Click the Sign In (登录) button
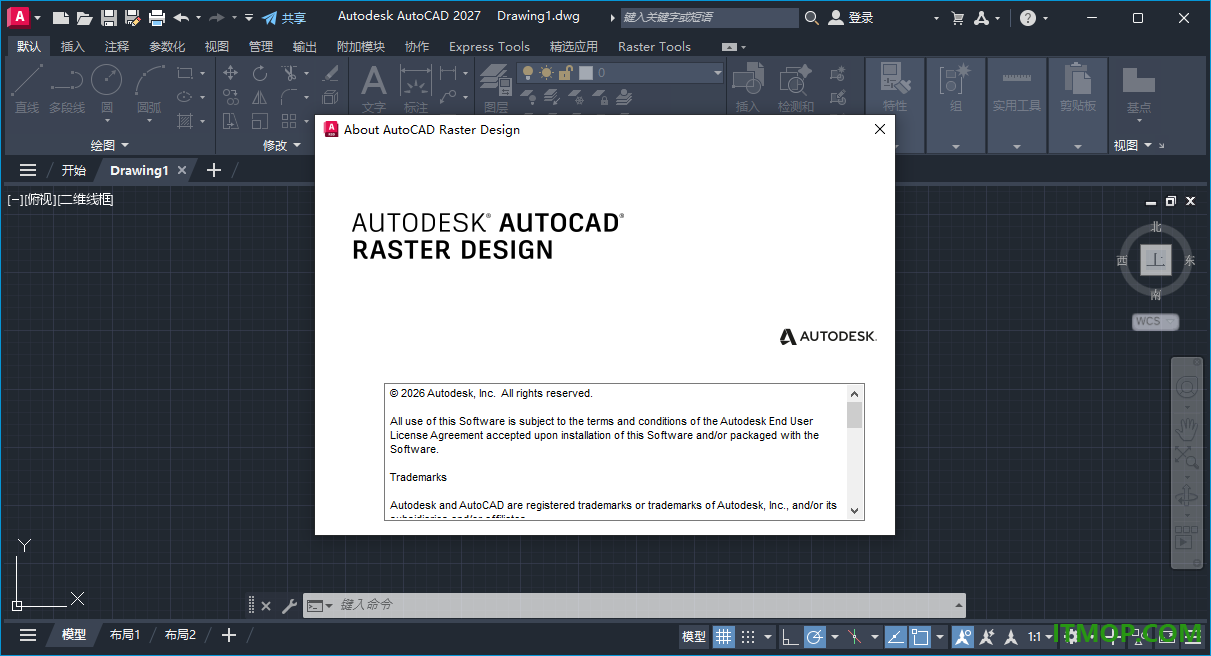The width and height of the screenshot is (1211, 656). pyautogui.click(x=851, y=18)
